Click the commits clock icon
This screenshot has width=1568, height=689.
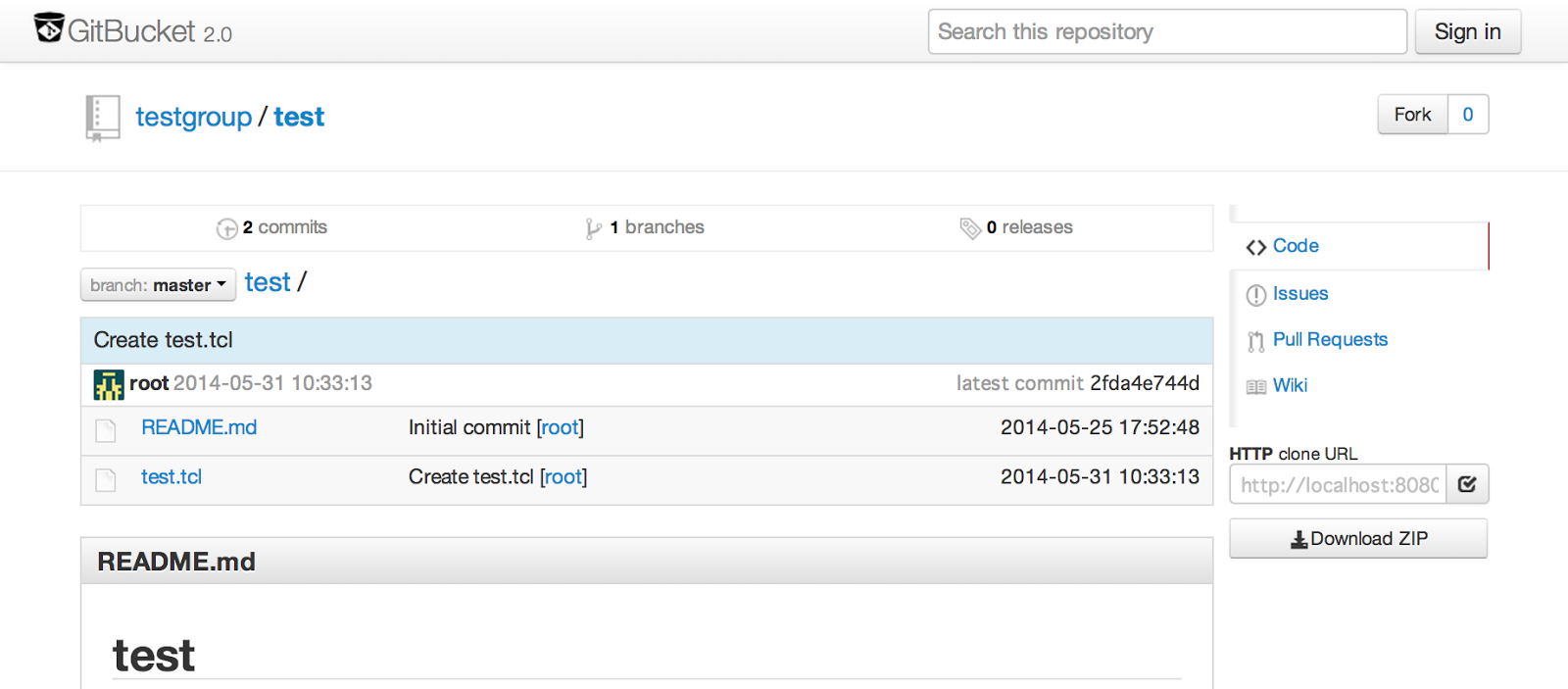coord(227,228)
